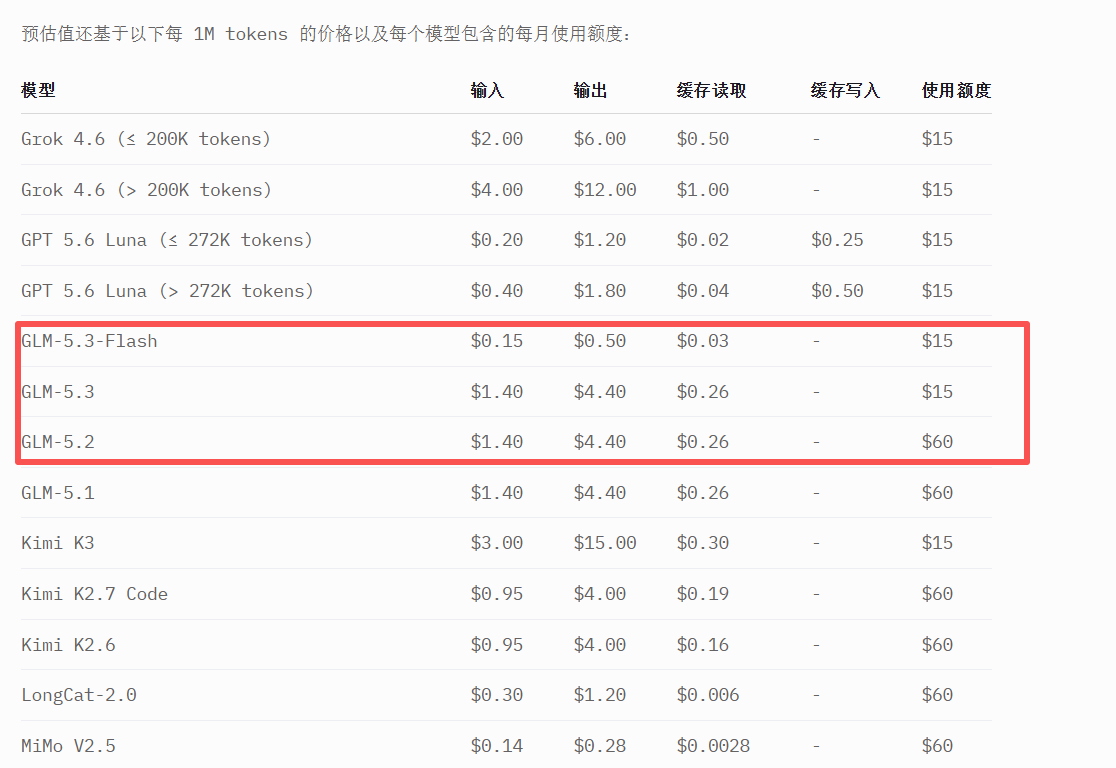This screenshot has height=768, width=1116.
Task: Select GPT 5.6 Luna (> 272K tokens) name
Action: point(167,291)
